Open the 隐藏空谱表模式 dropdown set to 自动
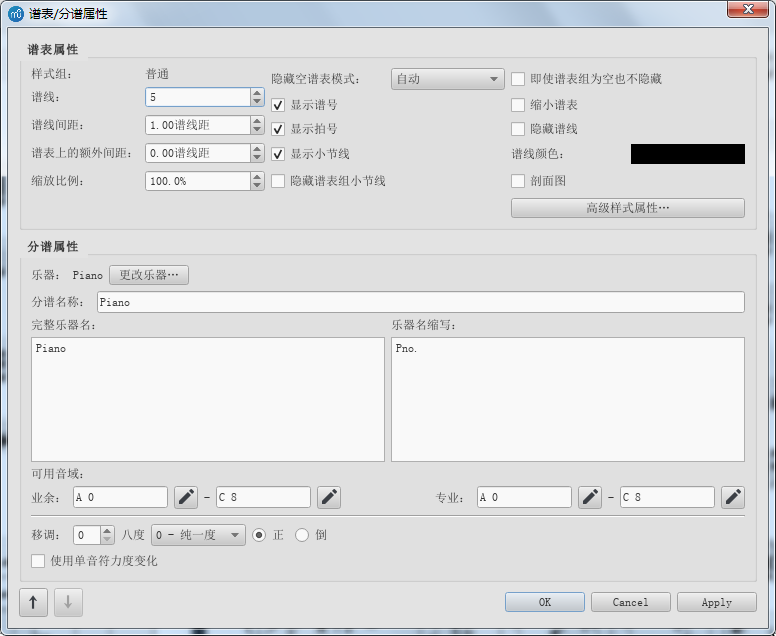The image size is (776, 636). click(x=447, y=80)
